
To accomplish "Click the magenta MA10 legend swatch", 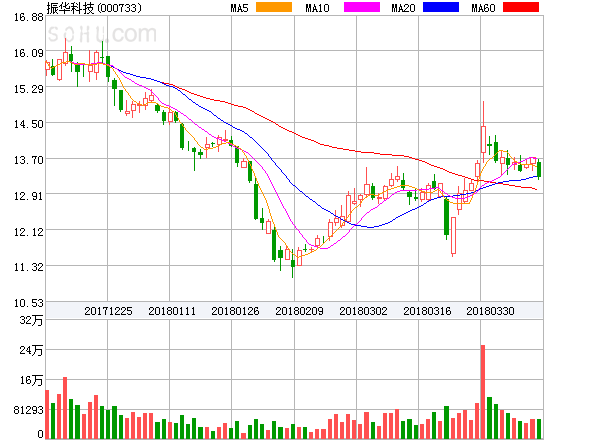I will point(362,7).
